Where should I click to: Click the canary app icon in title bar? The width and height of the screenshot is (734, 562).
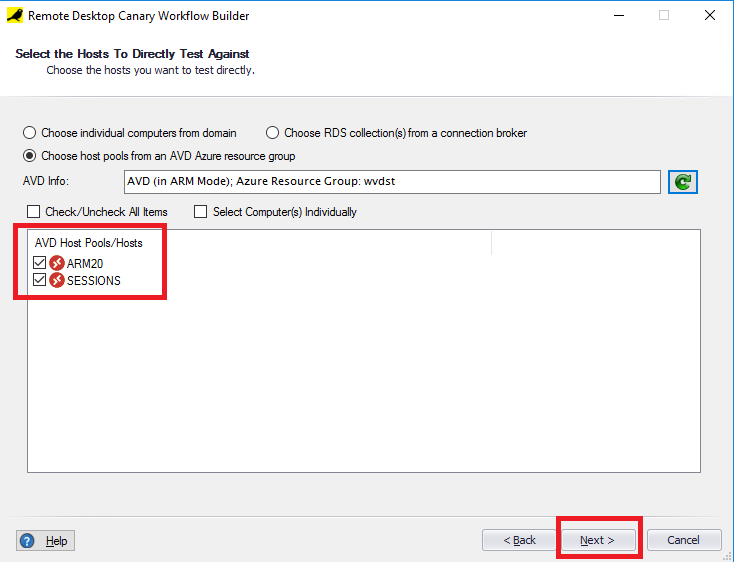click(15, 15)
